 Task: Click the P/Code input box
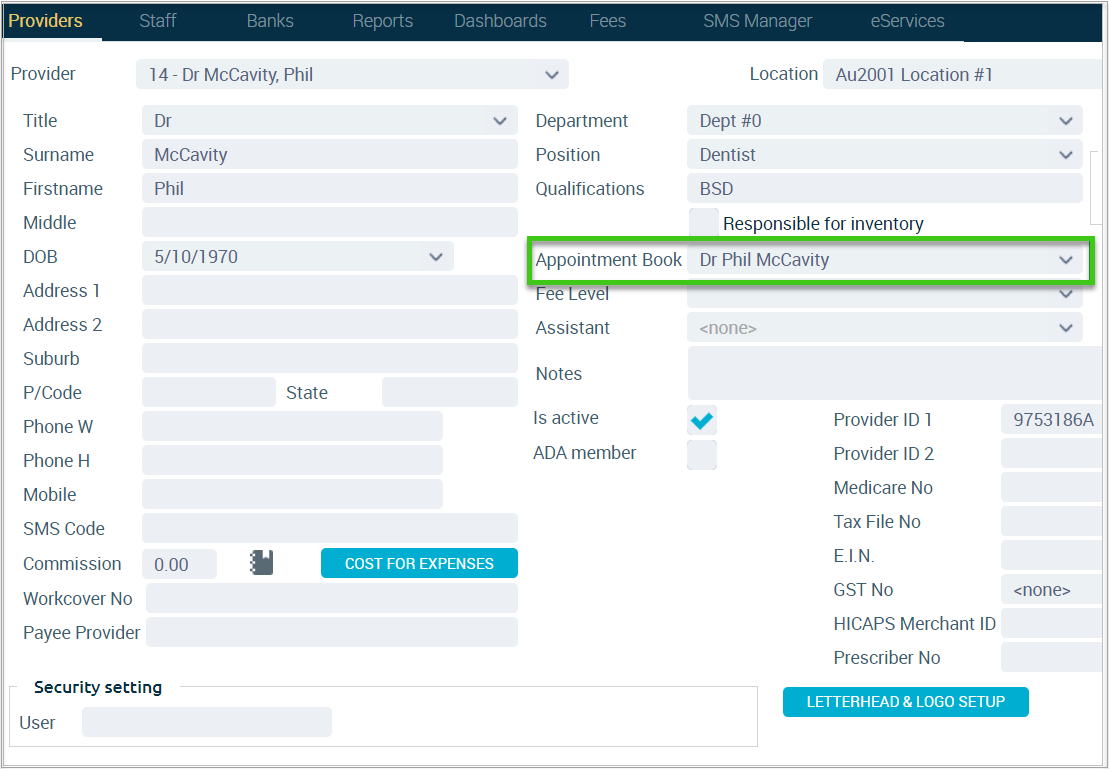tap(209, 392)
